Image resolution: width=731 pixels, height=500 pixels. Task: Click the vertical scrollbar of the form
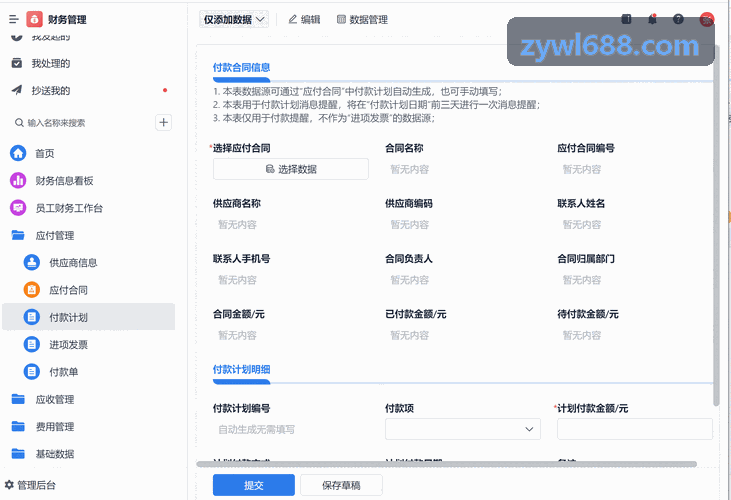(716, 226)
